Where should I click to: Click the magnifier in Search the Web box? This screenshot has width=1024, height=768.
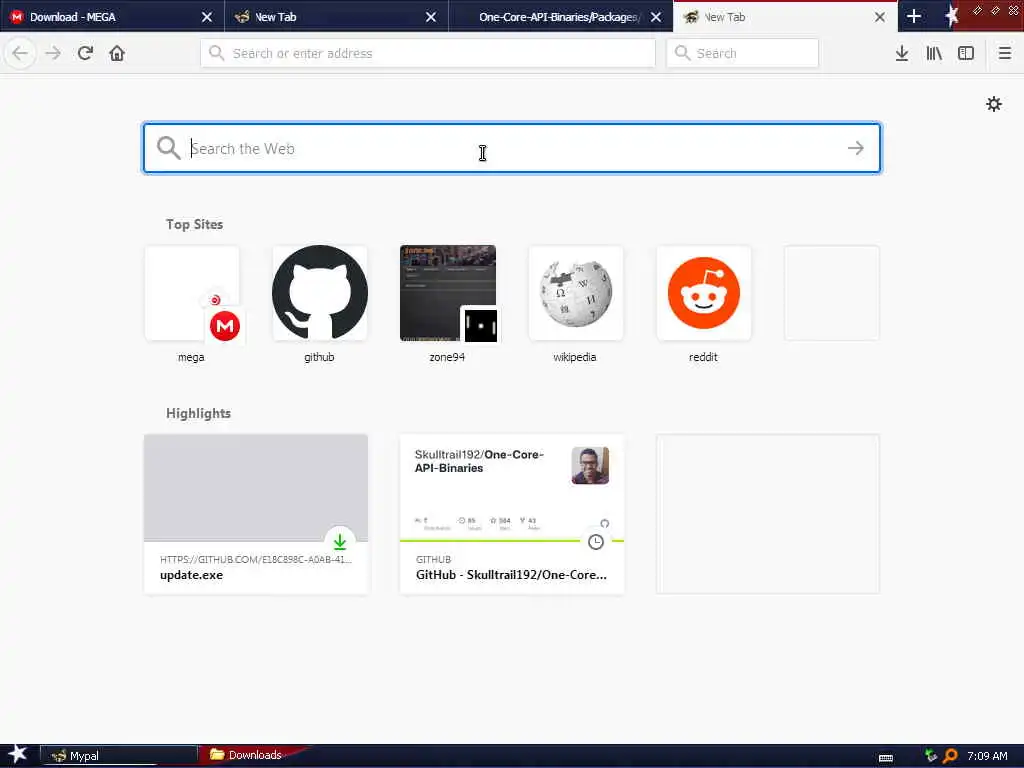[168, 148]
